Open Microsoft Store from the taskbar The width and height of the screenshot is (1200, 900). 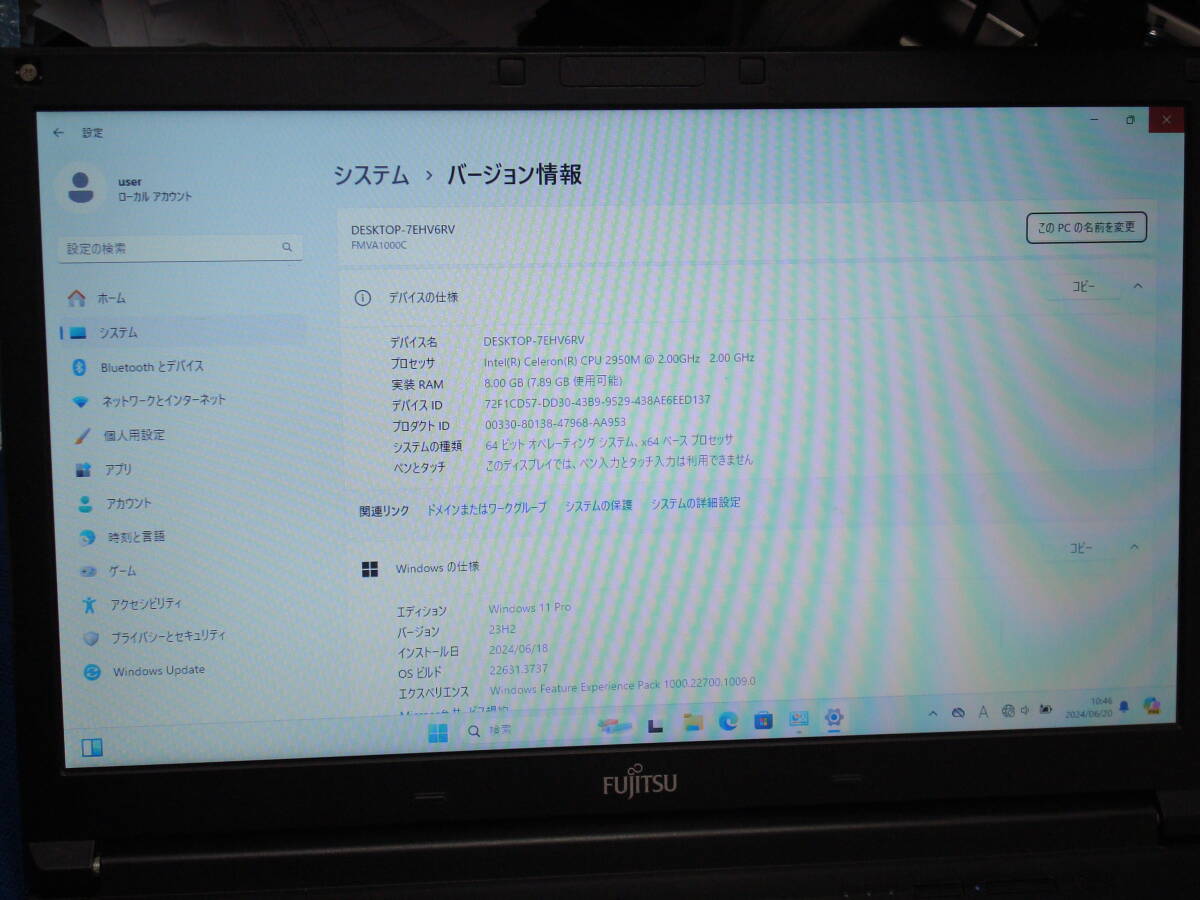pos(763,720)
